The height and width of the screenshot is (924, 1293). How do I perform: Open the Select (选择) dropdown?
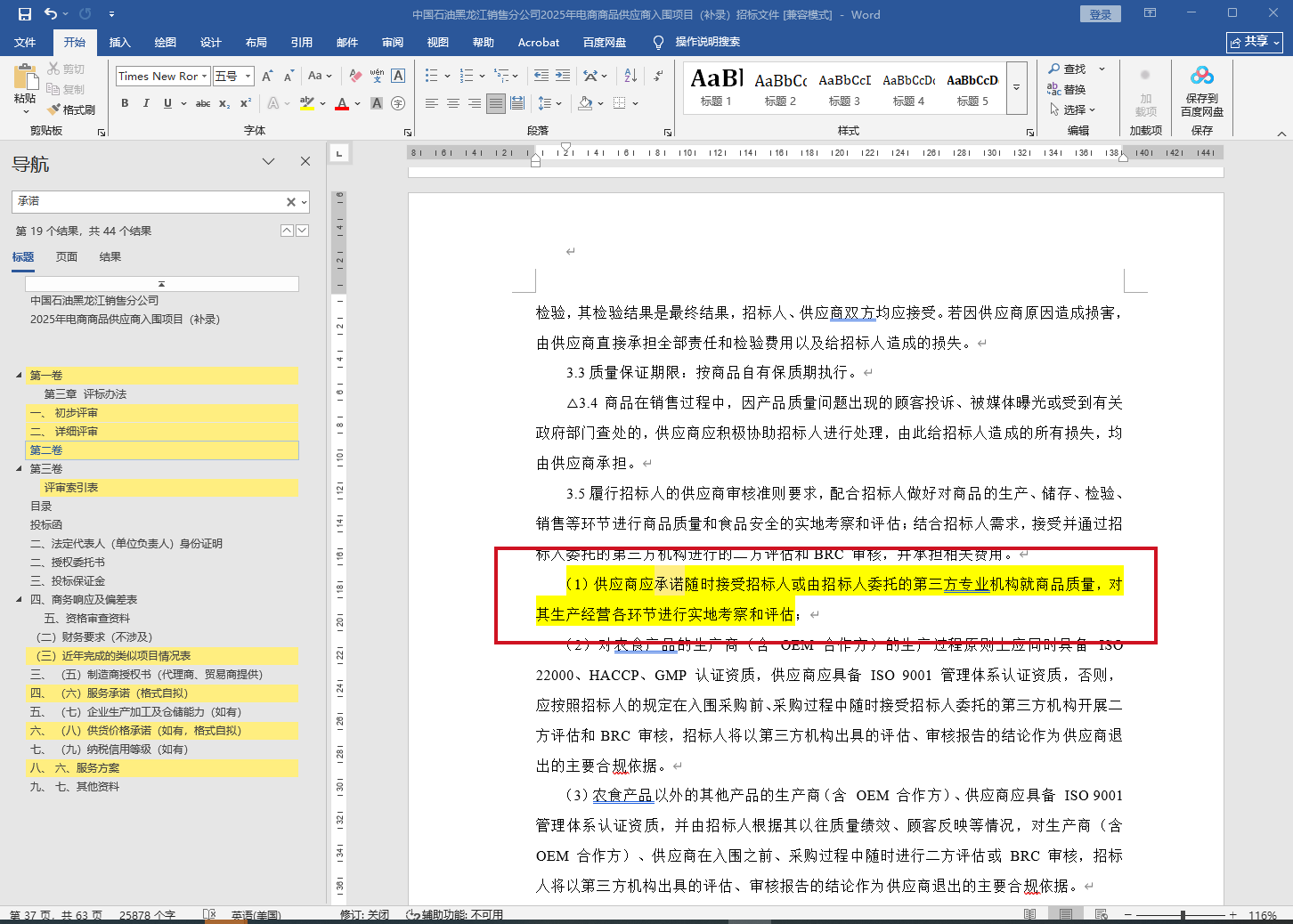pyautogui.click(x=1073, y=109)
